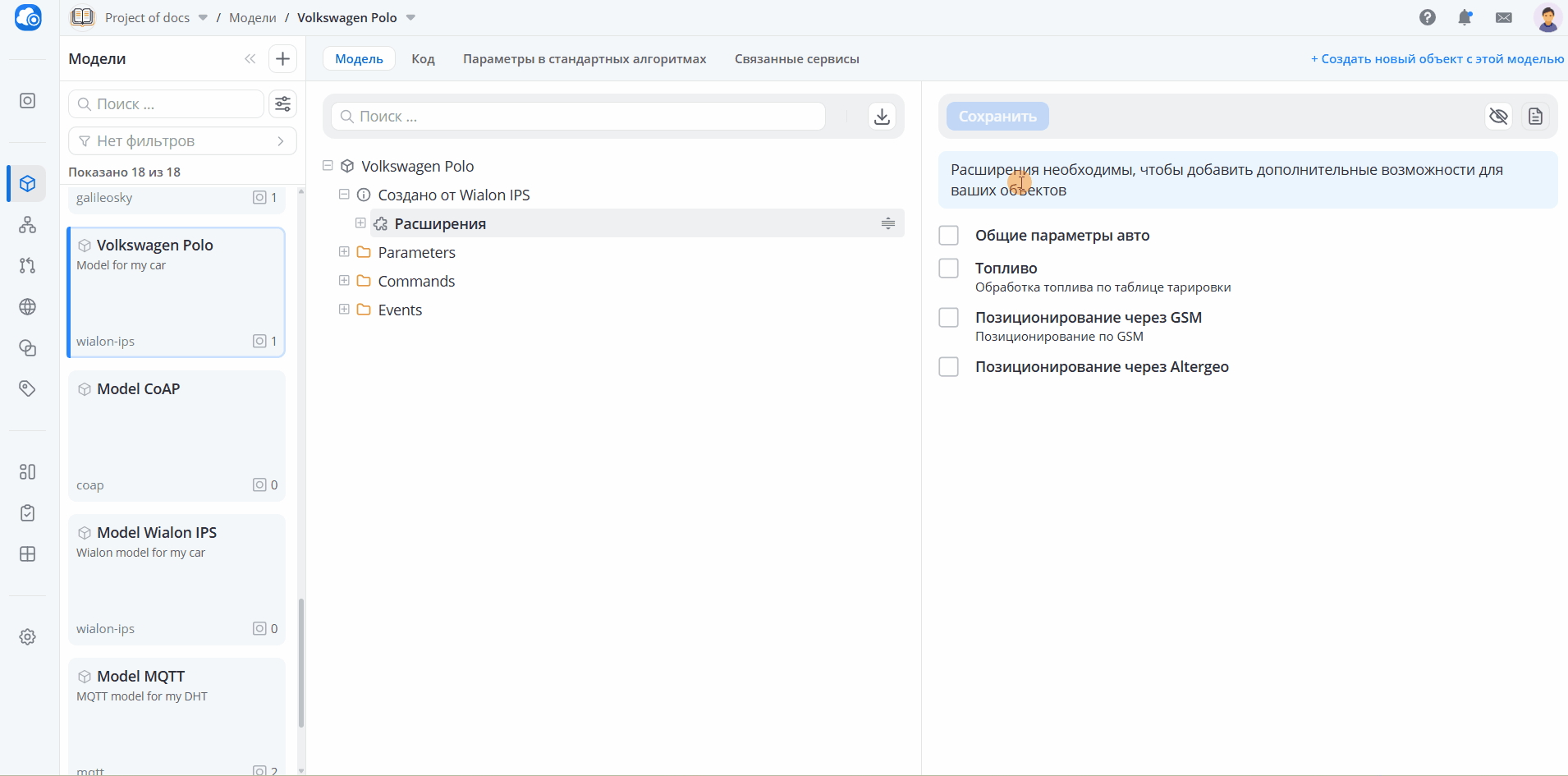Click the Project of docs breadcrumb text
1568x776 pixels.
[147, 18]
